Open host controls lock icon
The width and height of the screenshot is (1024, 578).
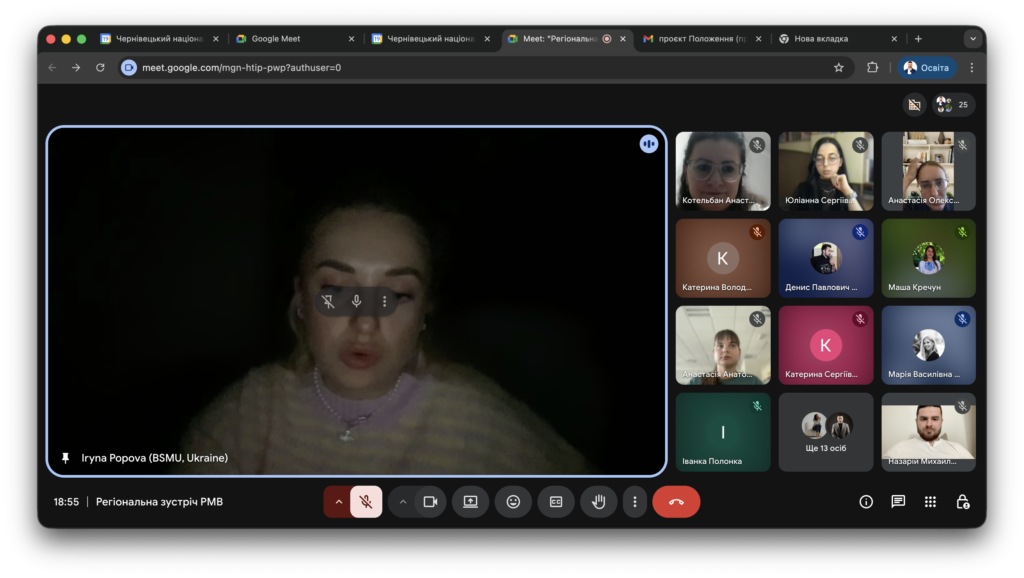tap(962, 502)
